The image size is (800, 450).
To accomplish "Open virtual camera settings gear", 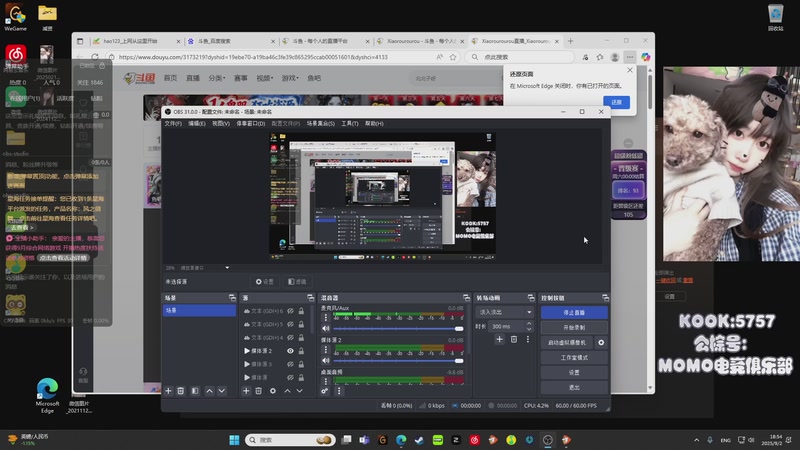I will pos(601,342).
